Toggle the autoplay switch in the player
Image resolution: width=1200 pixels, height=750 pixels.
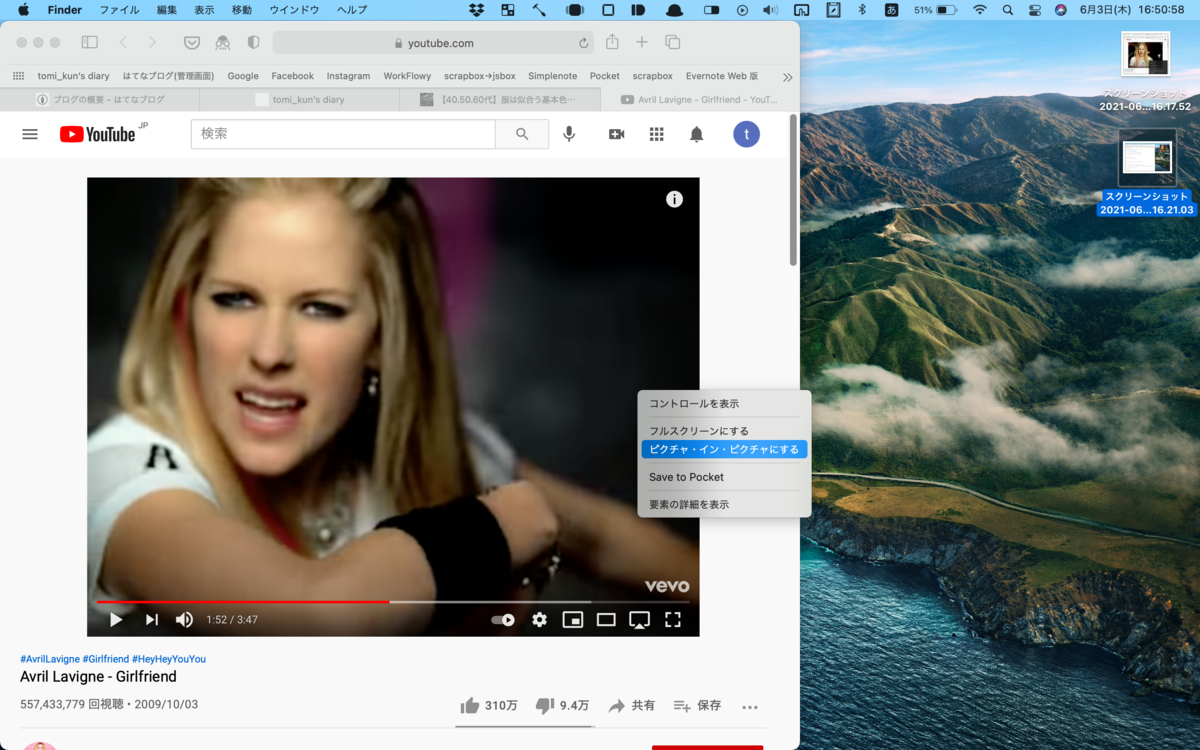[503, 620]
